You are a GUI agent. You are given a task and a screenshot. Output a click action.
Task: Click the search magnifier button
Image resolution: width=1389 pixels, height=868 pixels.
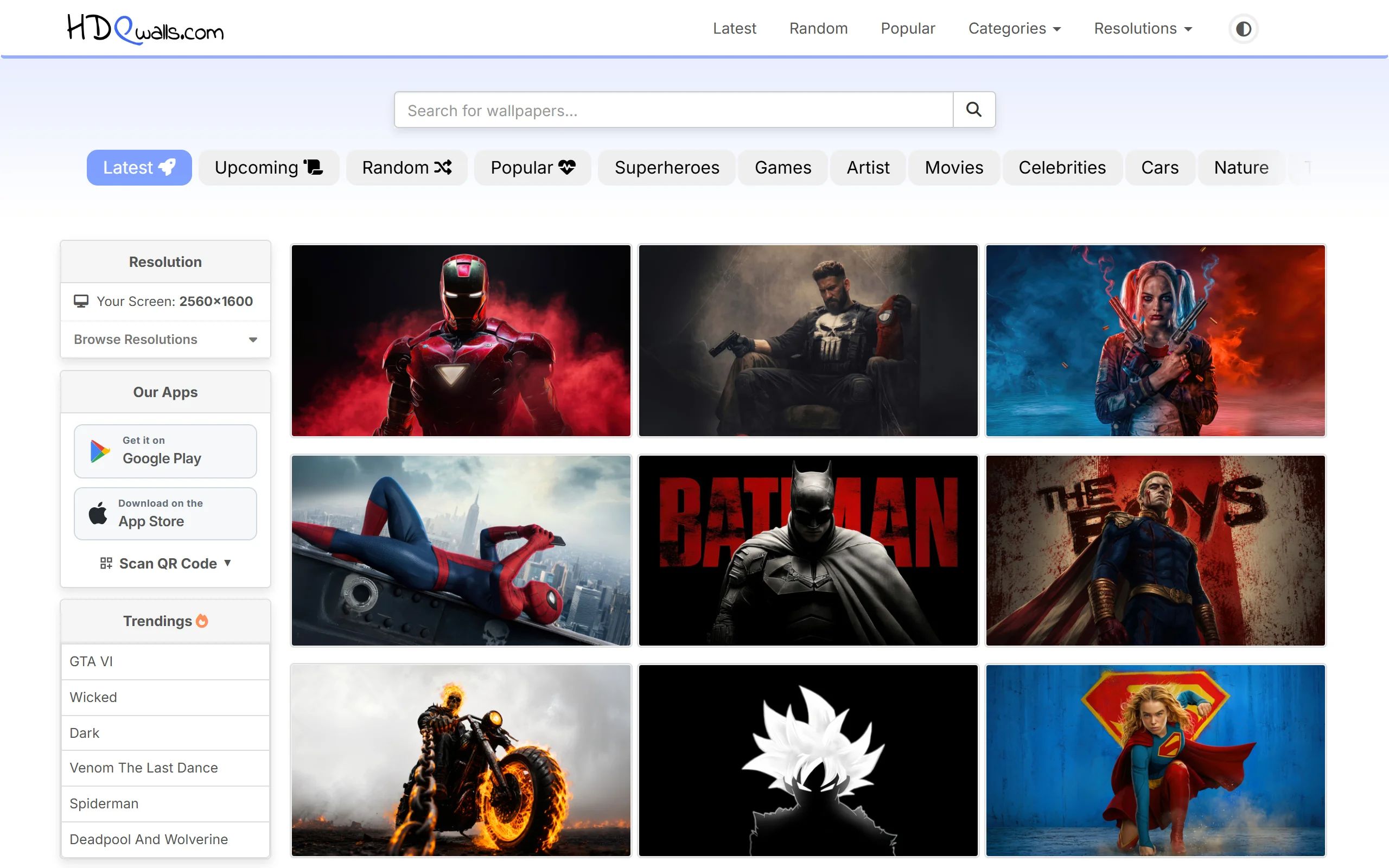(x=973, y=110)
